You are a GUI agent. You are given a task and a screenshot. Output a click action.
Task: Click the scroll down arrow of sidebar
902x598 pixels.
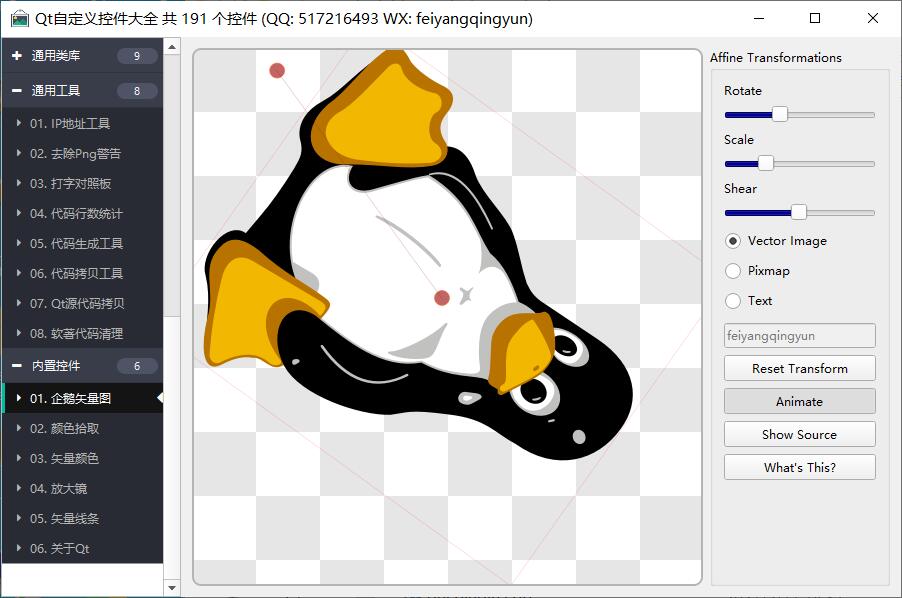tap(172, 588)
